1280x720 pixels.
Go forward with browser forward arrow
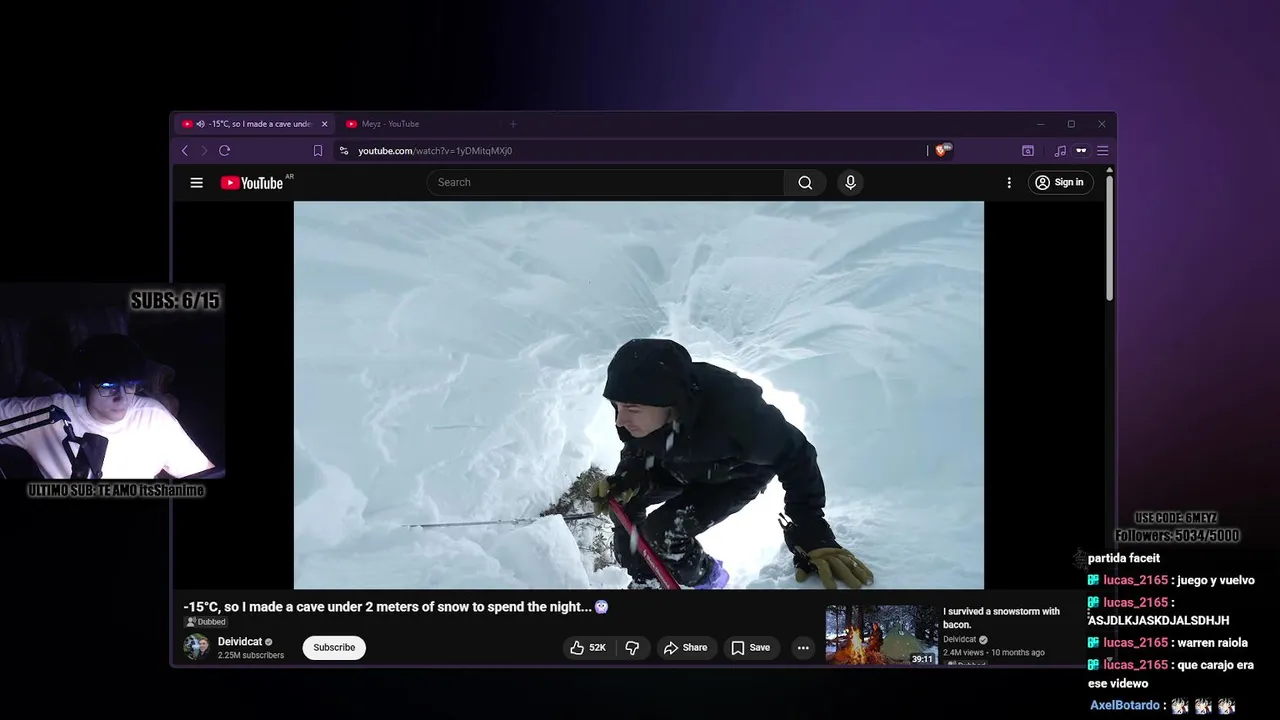coord(205,151)
